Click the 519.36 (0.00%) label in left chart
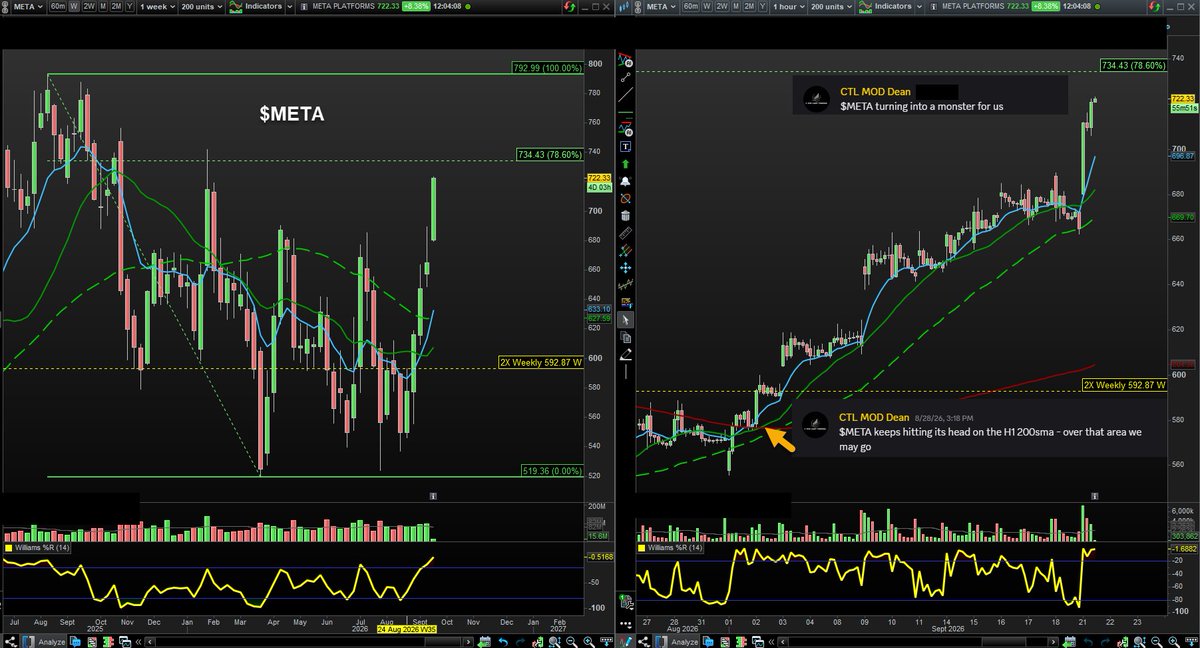1200x648 pixels. (x=552, y=470)
